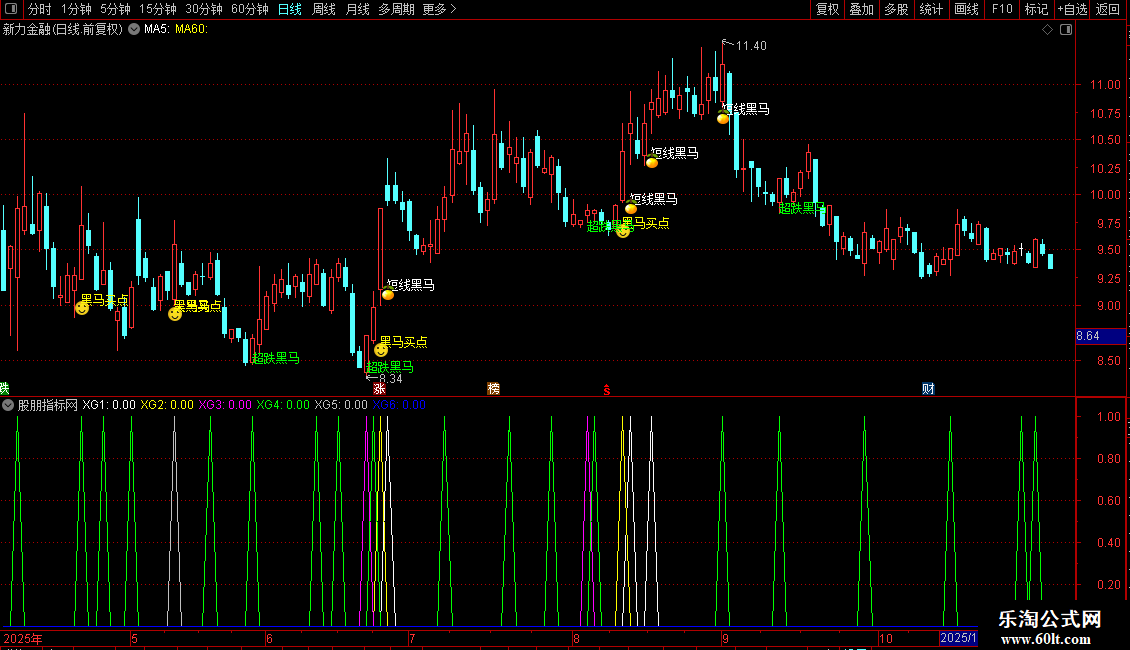
Task: Click the green XG4: 0.00 value
Action: (x=282, y=405)
